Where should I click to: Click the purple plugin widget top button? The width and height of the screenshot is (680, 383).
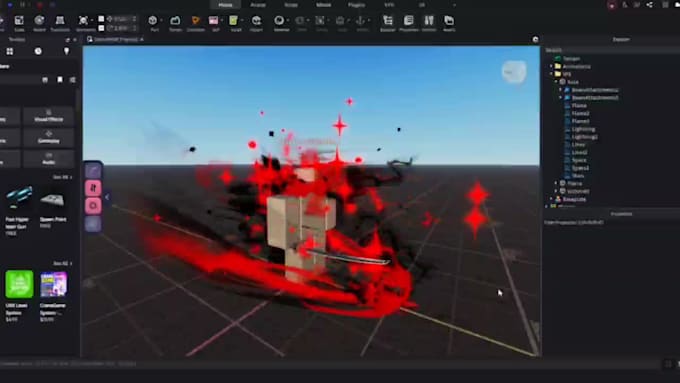click(93, 171)
